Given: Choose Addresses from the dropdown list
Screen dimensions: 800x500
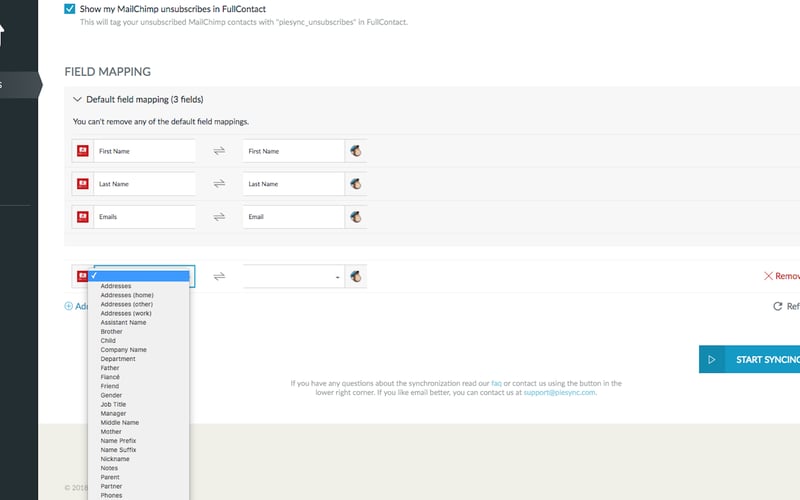Looking at the screenshot, I should (x=116, y=286).
